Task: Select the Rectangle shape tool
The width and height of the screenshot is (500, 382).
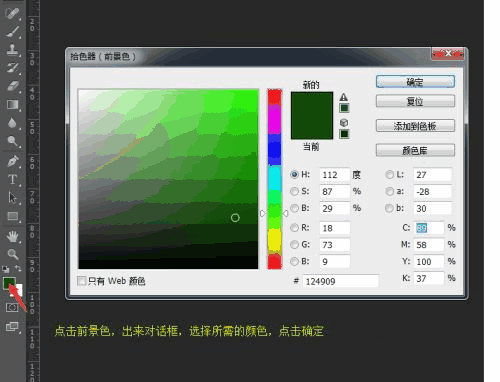Action: click(12, 216)
